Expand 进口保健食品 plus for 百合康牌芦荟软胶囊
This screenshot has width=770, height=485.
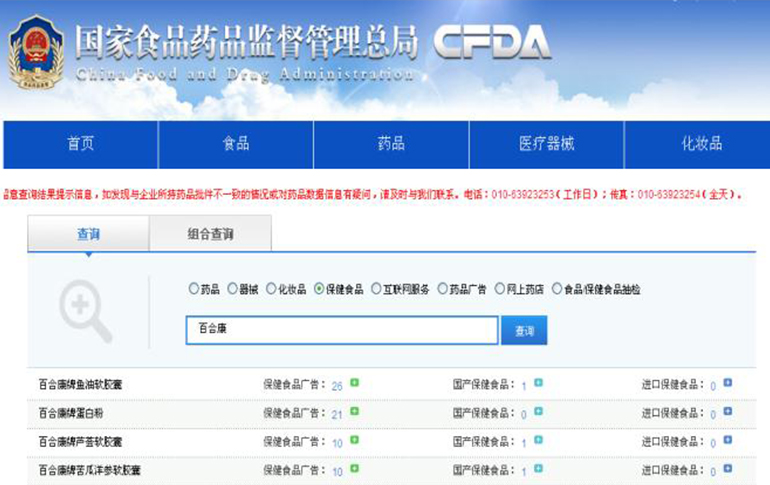(728, 439)
